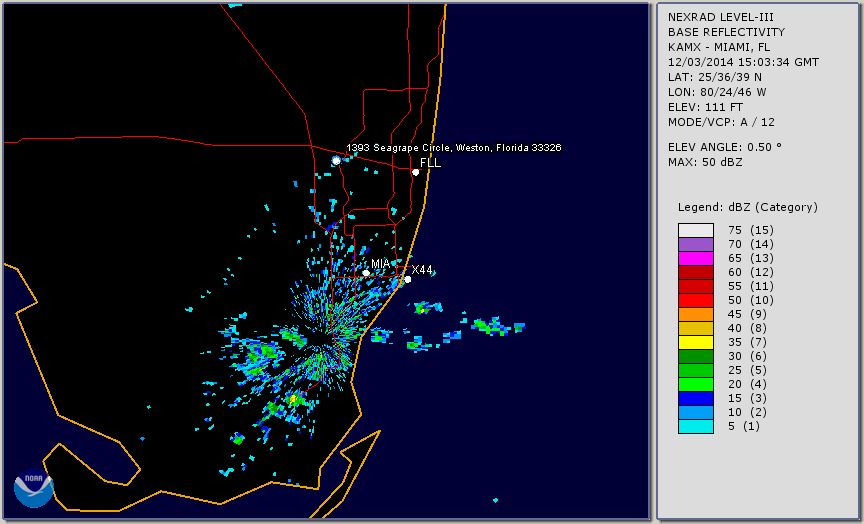This screenshot has width=864, height=524.
Task: Click the '5 (1)' legend value
Action: coord(743,426)
